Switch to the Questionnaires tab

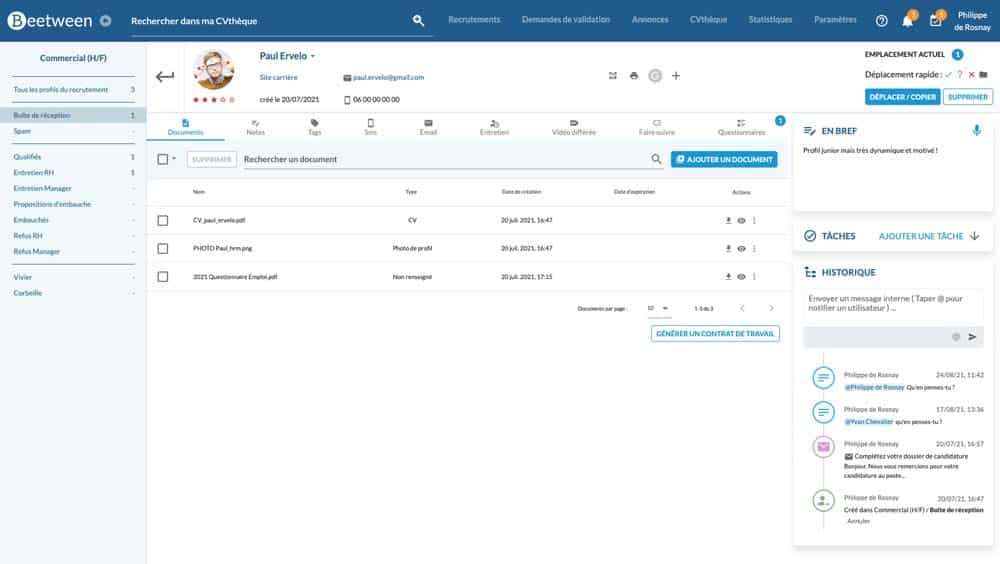pyautogui.click(x=741, y=127)
